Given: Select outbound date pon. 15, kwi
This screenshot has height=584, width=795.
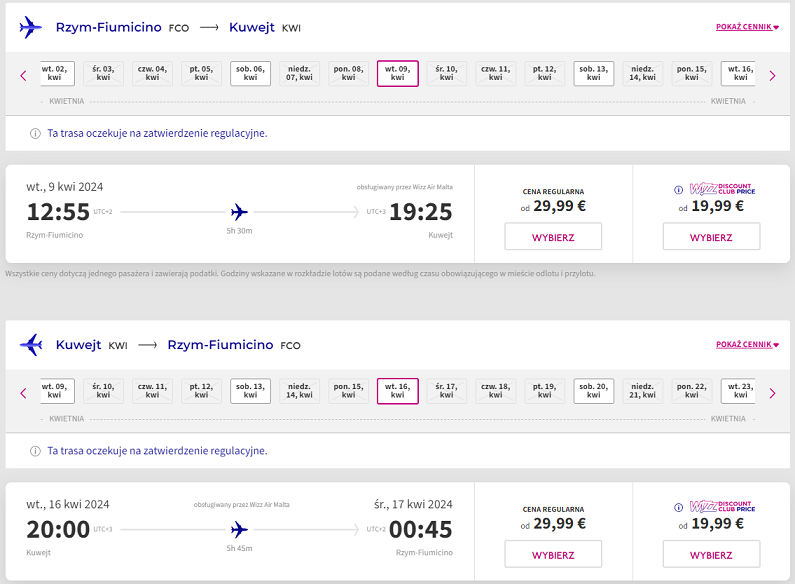Looking at the screenshot, I should click(692, 74).
